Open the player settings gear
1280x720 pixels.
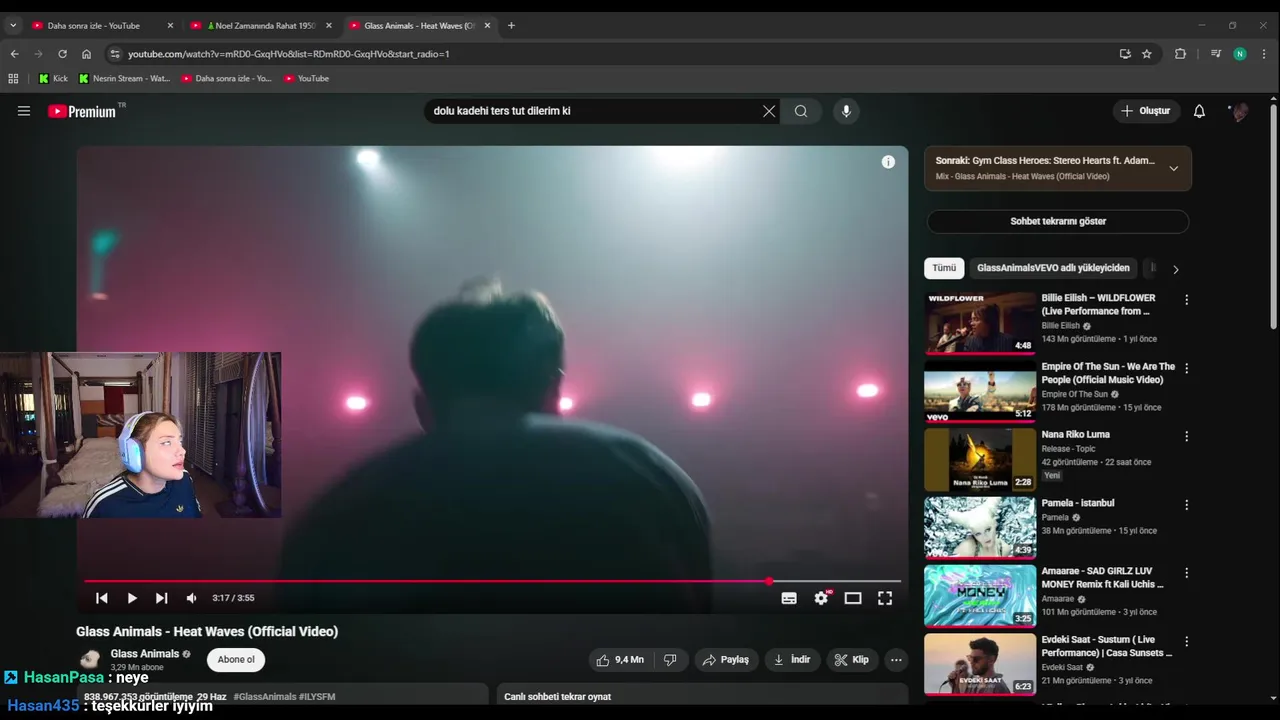click(821, 598)
